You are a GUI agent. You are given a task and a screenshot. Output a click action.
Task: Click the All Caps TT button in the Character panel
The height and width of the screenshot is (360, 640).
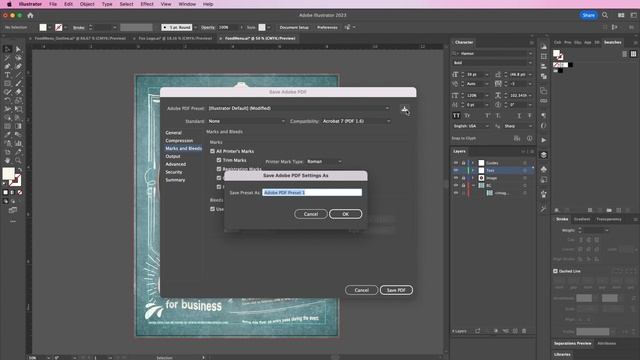click(x=456, y=116)
